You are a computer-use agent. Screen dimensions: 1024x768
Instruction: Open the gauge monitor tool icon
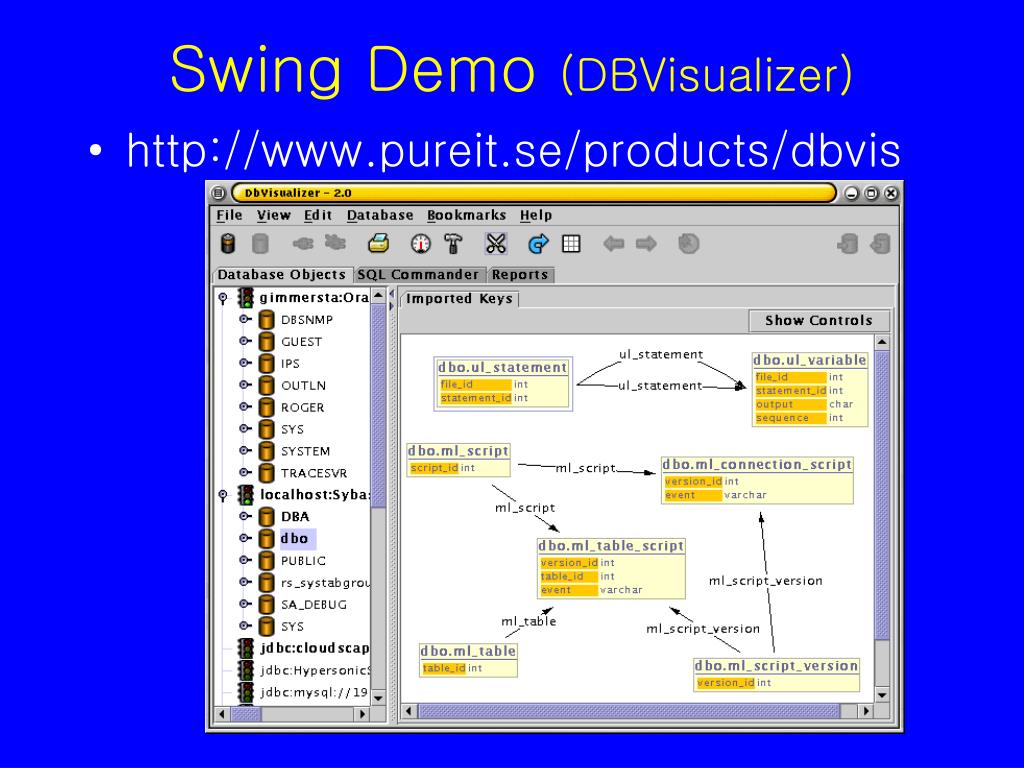[421, 244]
